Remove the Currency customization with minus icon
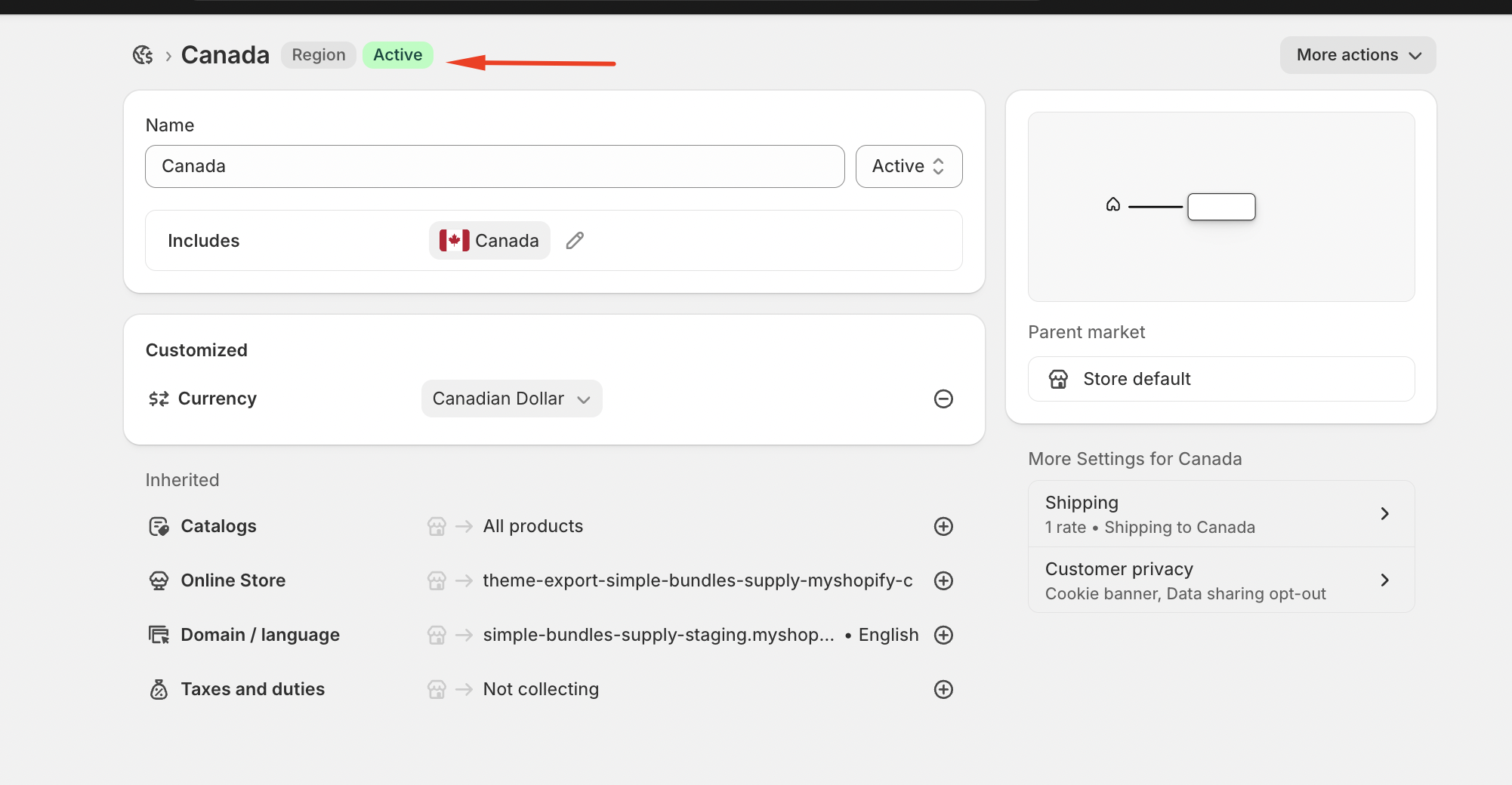1512x785 pixels. click(x=943, y=399)
